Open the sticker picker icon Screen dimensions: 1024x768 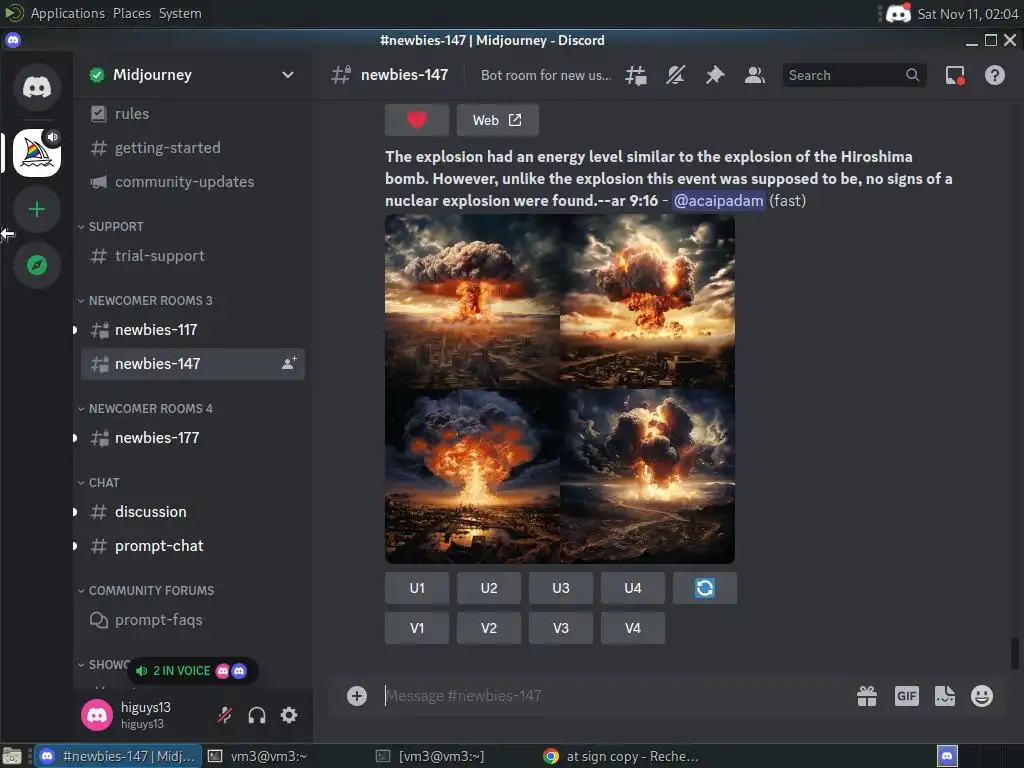tap(944, 696)
